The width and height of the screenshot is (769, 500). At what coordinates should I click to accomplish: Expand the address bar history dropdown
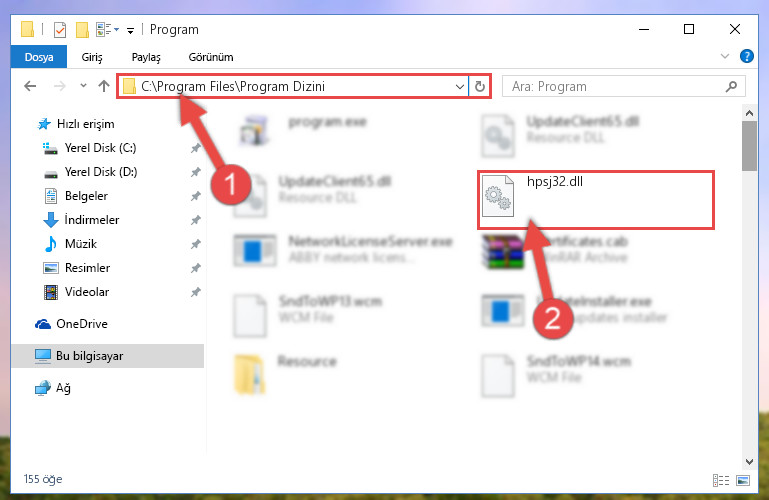click(x=460, y=87)
